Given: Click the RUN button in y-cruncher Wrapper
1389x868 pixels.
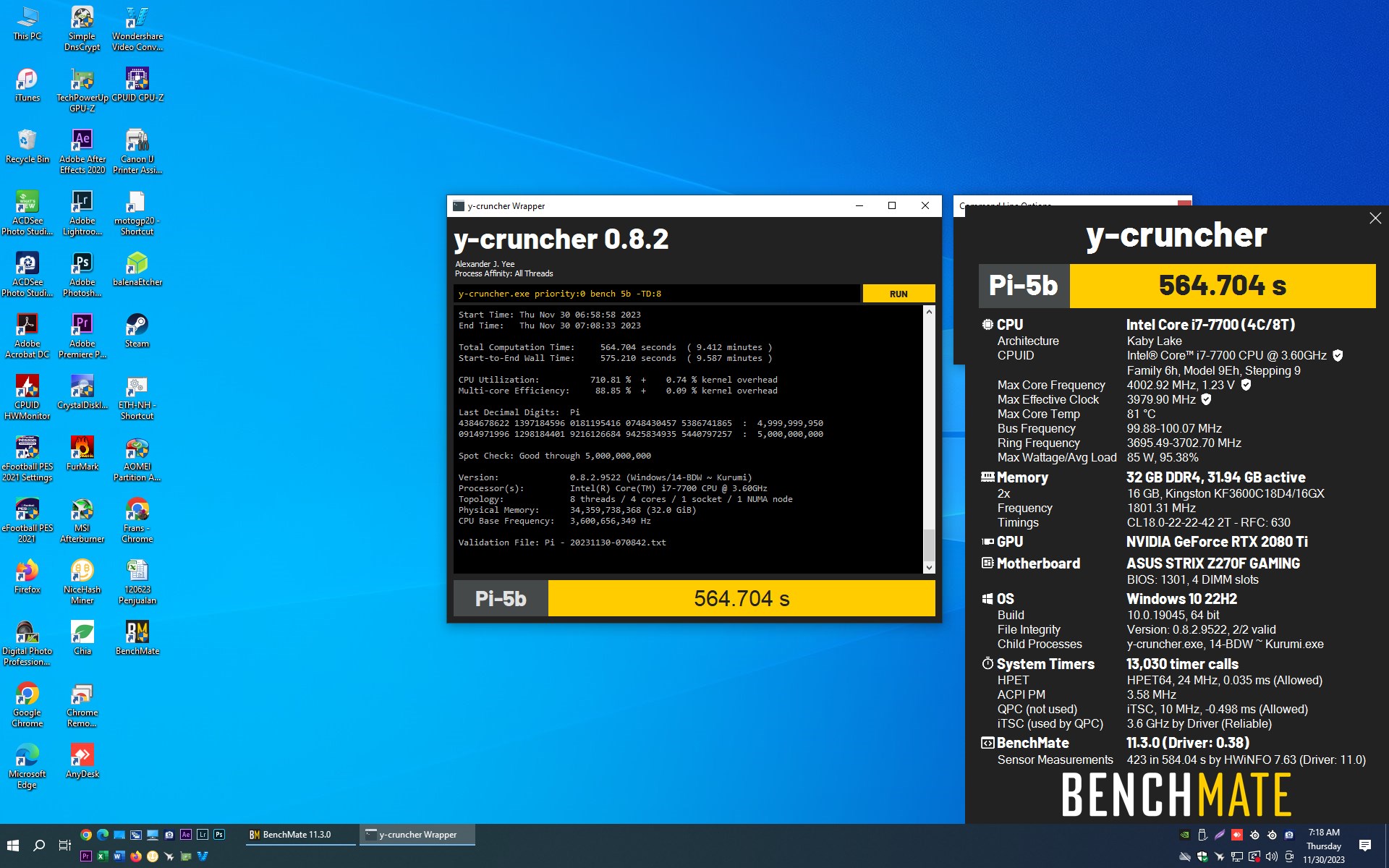Looking at the screenshot, I should pos(899,294).
